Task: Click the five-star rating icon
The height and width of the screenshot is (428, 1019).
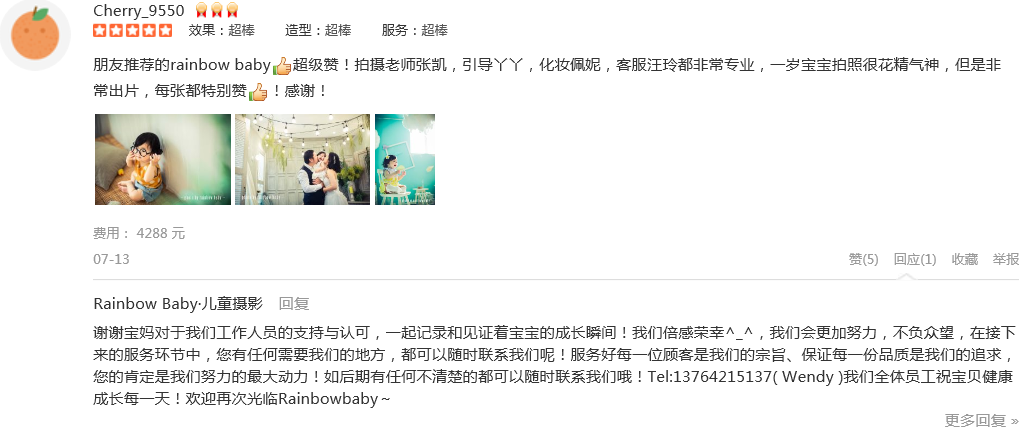Action: (133, 30)
